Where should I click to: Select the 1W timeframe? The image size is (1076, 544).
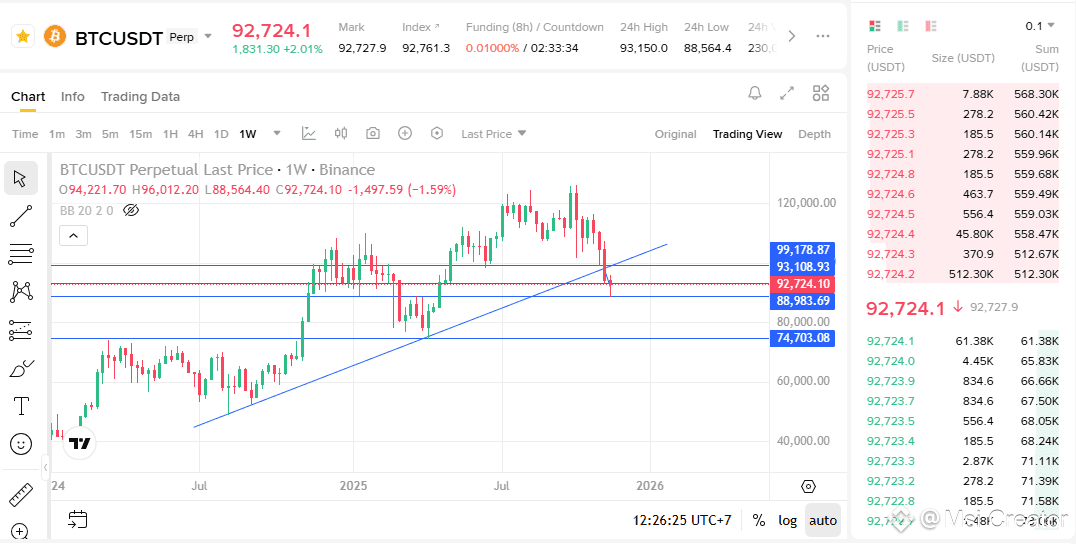[x=248, y=134]
